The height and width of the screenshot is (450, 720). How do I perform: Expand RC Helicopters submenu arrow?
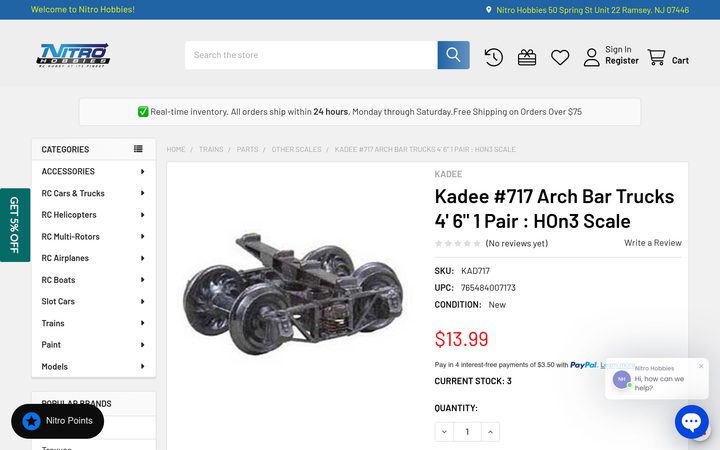[x=142, y=215]
